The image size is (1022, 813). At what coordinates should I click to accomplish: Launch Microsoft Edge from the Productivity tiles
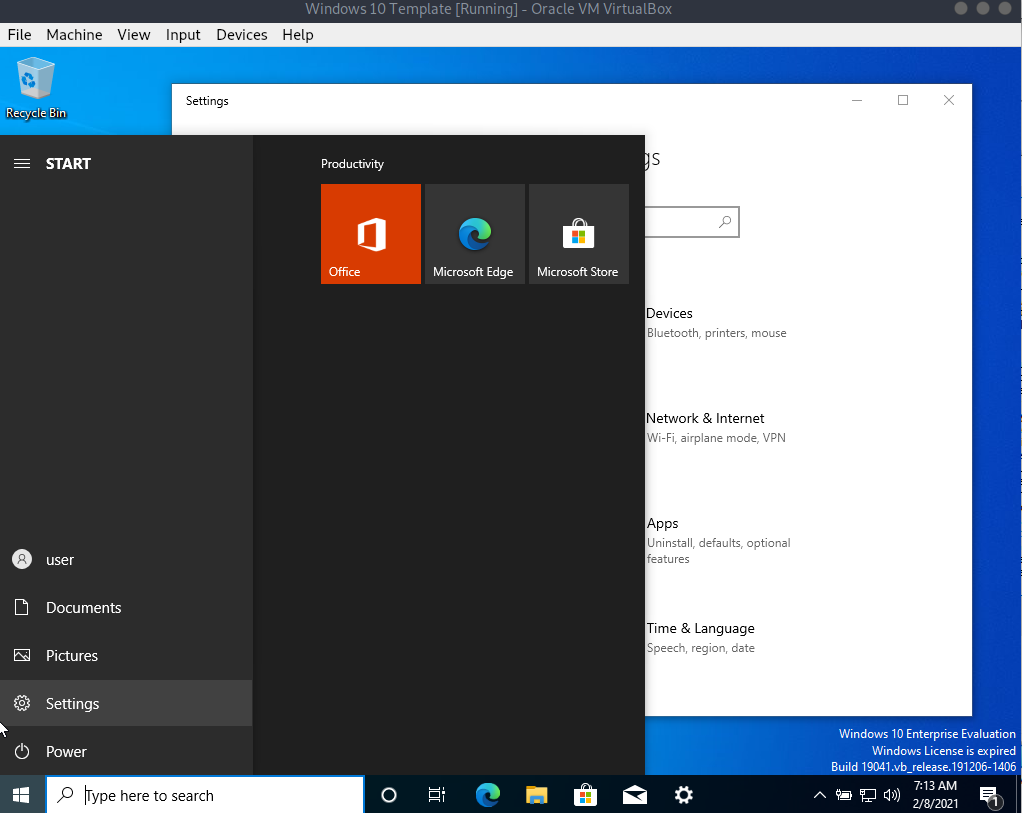[474, 233]
